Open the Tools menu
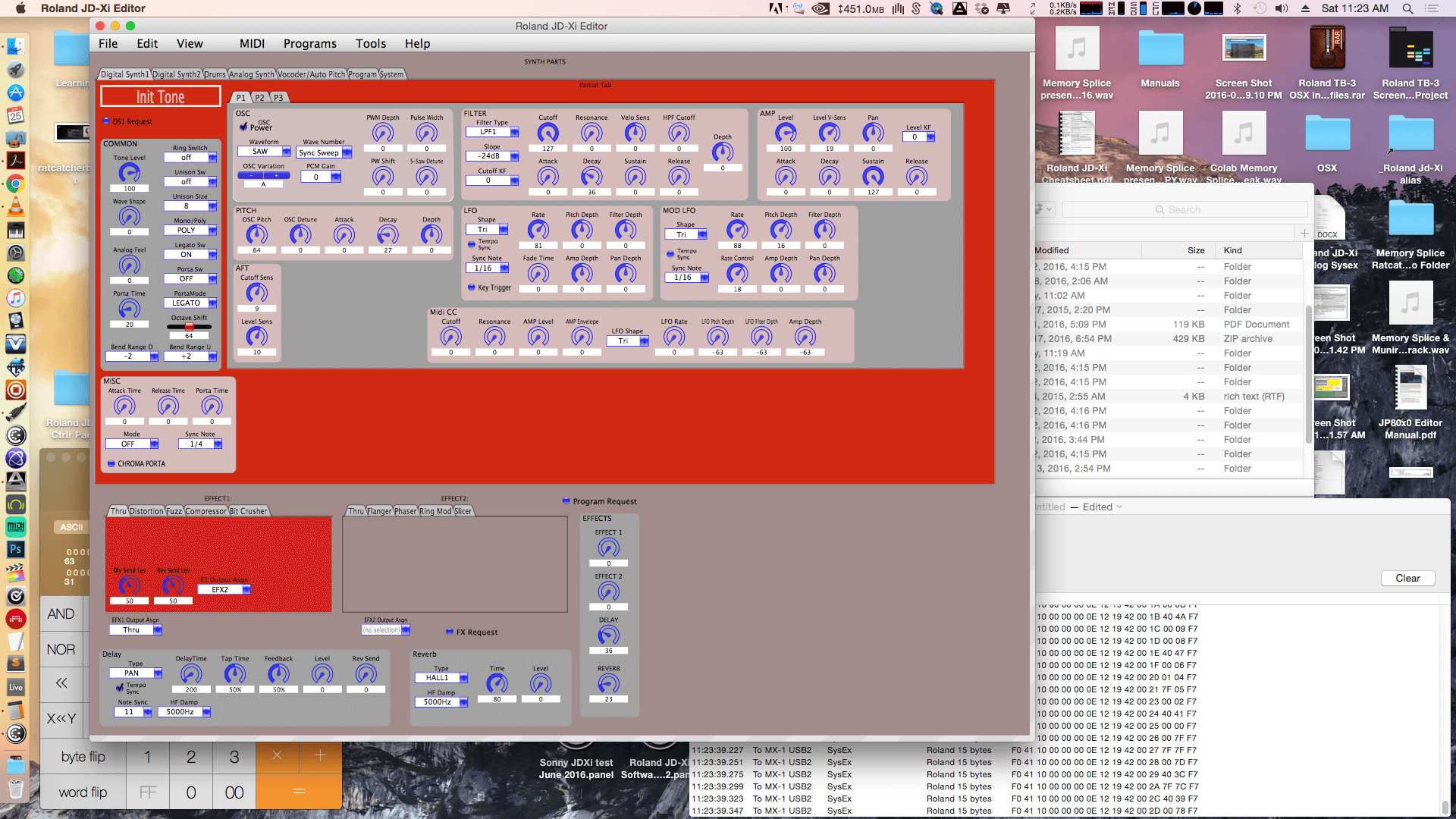The width and height of the screenshot is (1456, 819). click(x=371, y=44)
